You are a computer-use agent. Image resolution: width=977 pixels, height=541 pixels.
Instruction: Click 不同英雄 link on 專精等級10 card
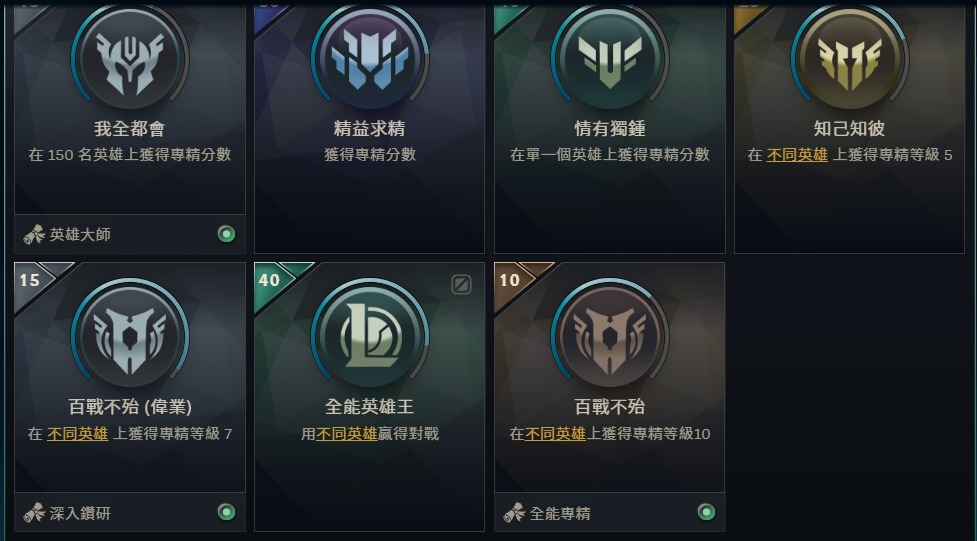point(555,433)
